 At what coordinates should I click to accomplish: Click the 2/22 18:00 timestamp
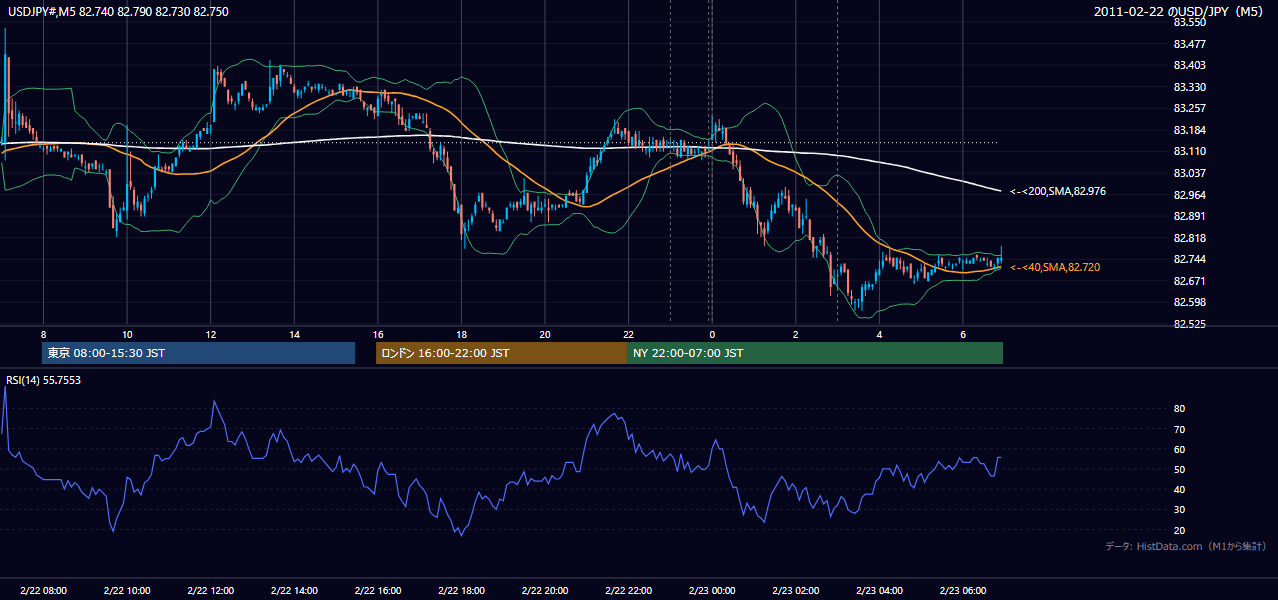[x=461, y=591]
